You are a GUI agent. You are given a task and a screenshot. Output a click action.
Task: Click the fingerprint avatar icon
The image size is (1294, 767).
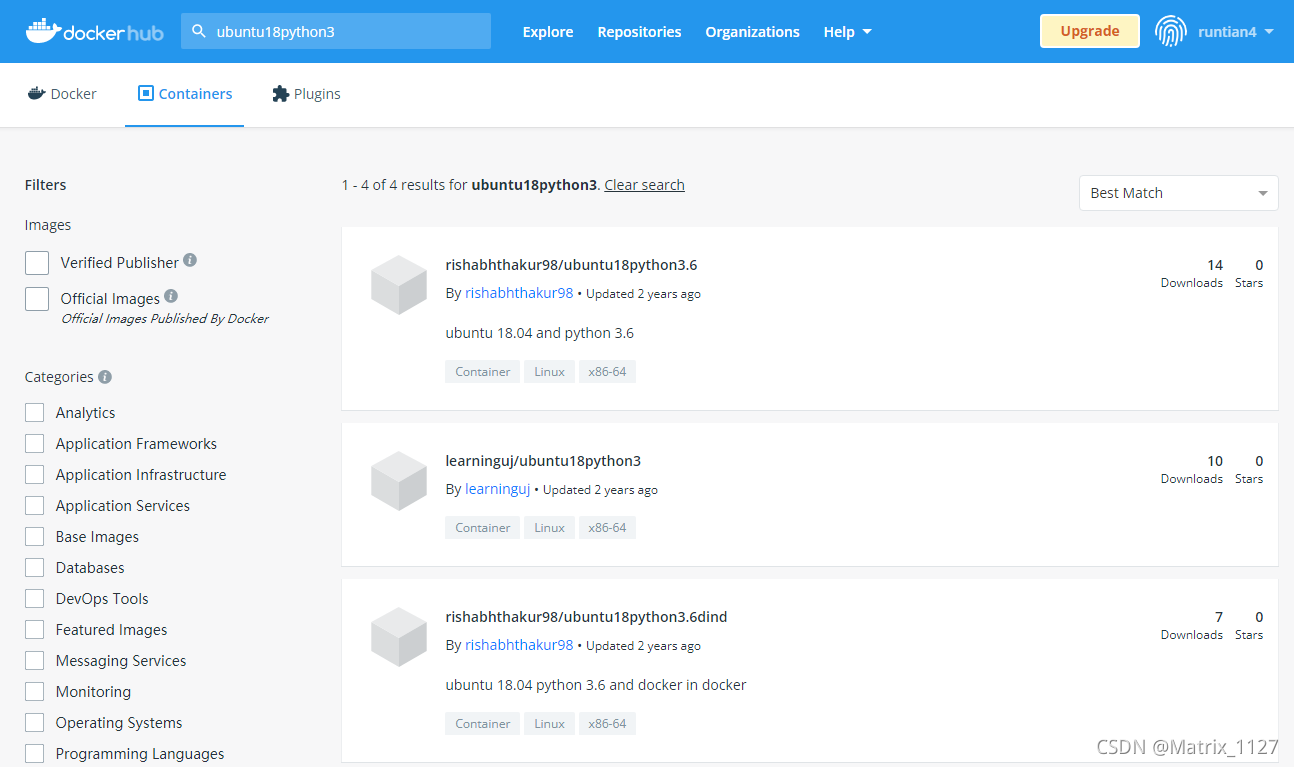1171,31
